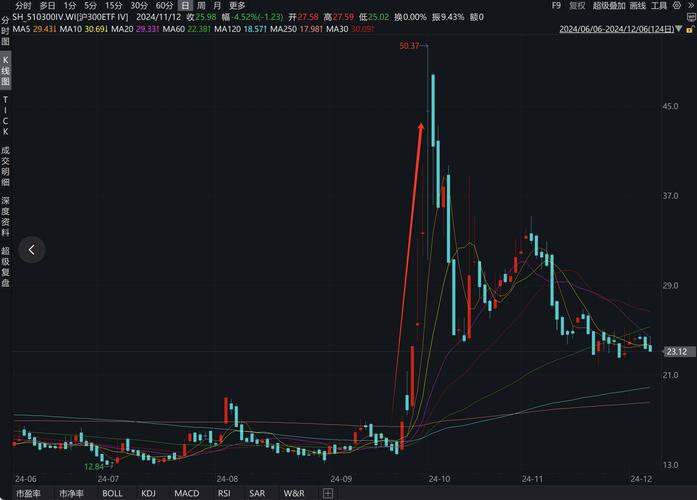Click the 复权 price adjustment option
This screenshot has width=697, height=500.
click(x=577, y=6)
